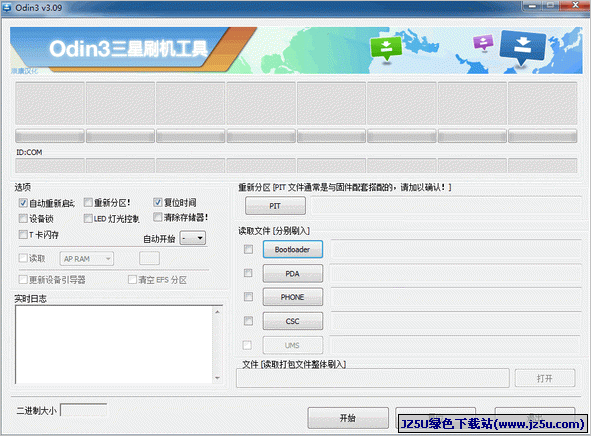This screenshot has height=436, width=591.
Task: Check the box beside PHONE button
Action: 248,297
